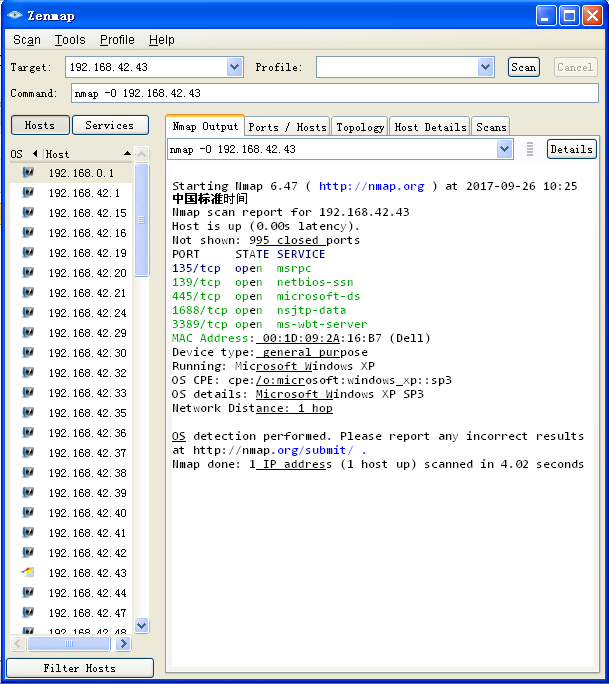Click the OS icon beside 192.168.42.36
This screenshot has width=609, height=684.
pos(28,432)
